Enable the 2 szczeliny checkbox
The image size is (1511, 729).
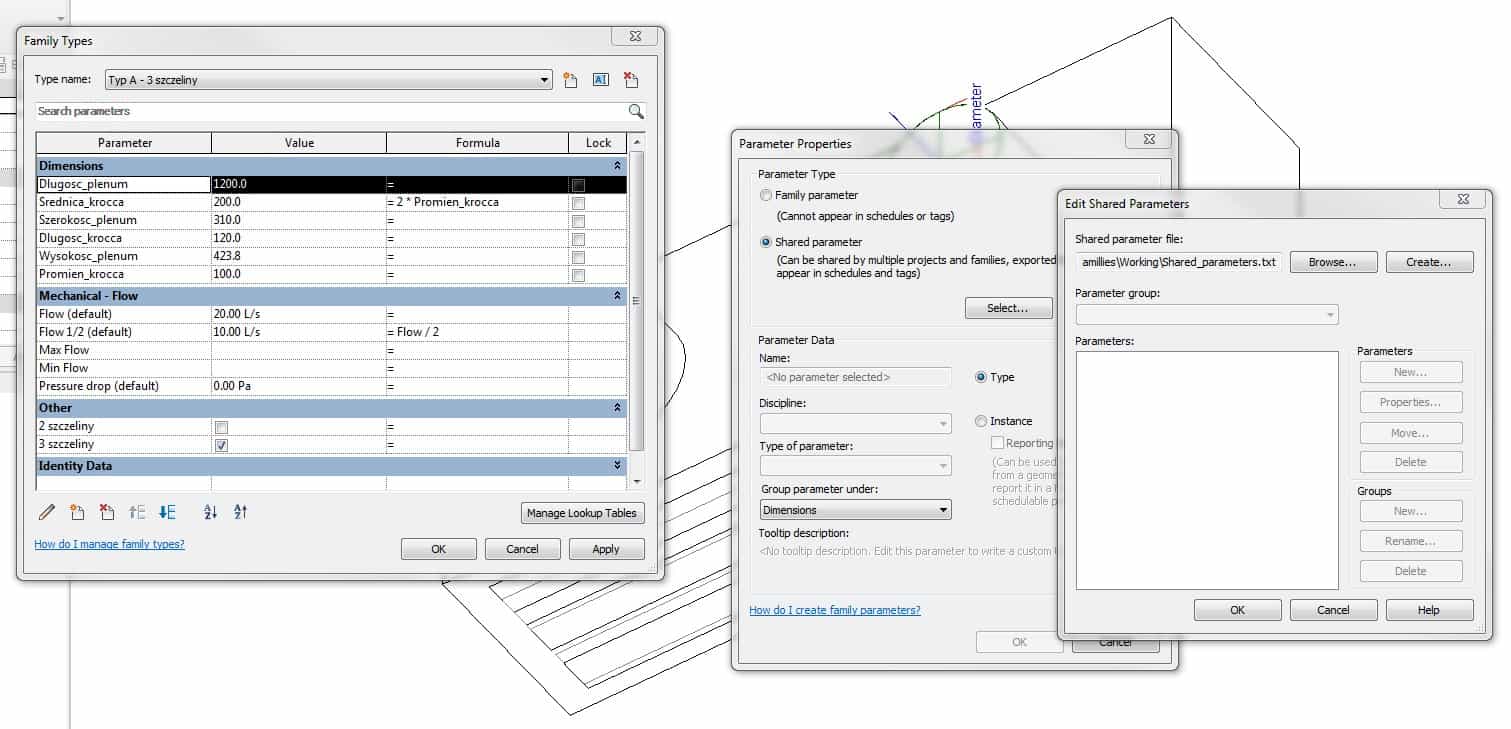click(x=221, y=427)
